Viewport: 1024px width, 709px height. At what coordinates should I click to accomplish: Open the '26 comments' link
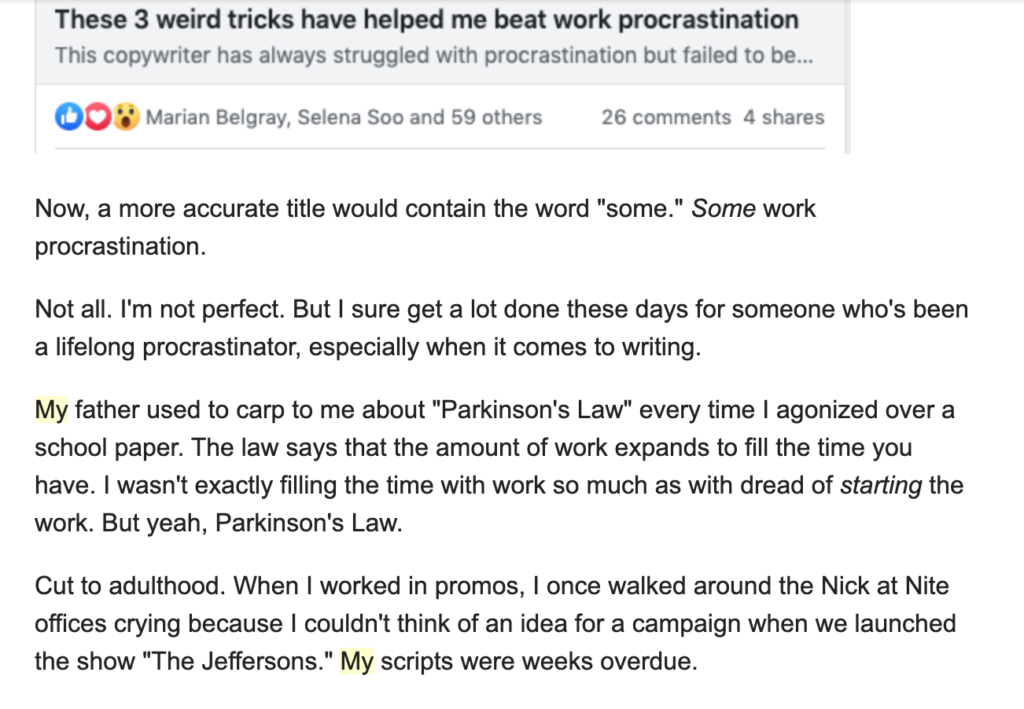tap(666, 118)
